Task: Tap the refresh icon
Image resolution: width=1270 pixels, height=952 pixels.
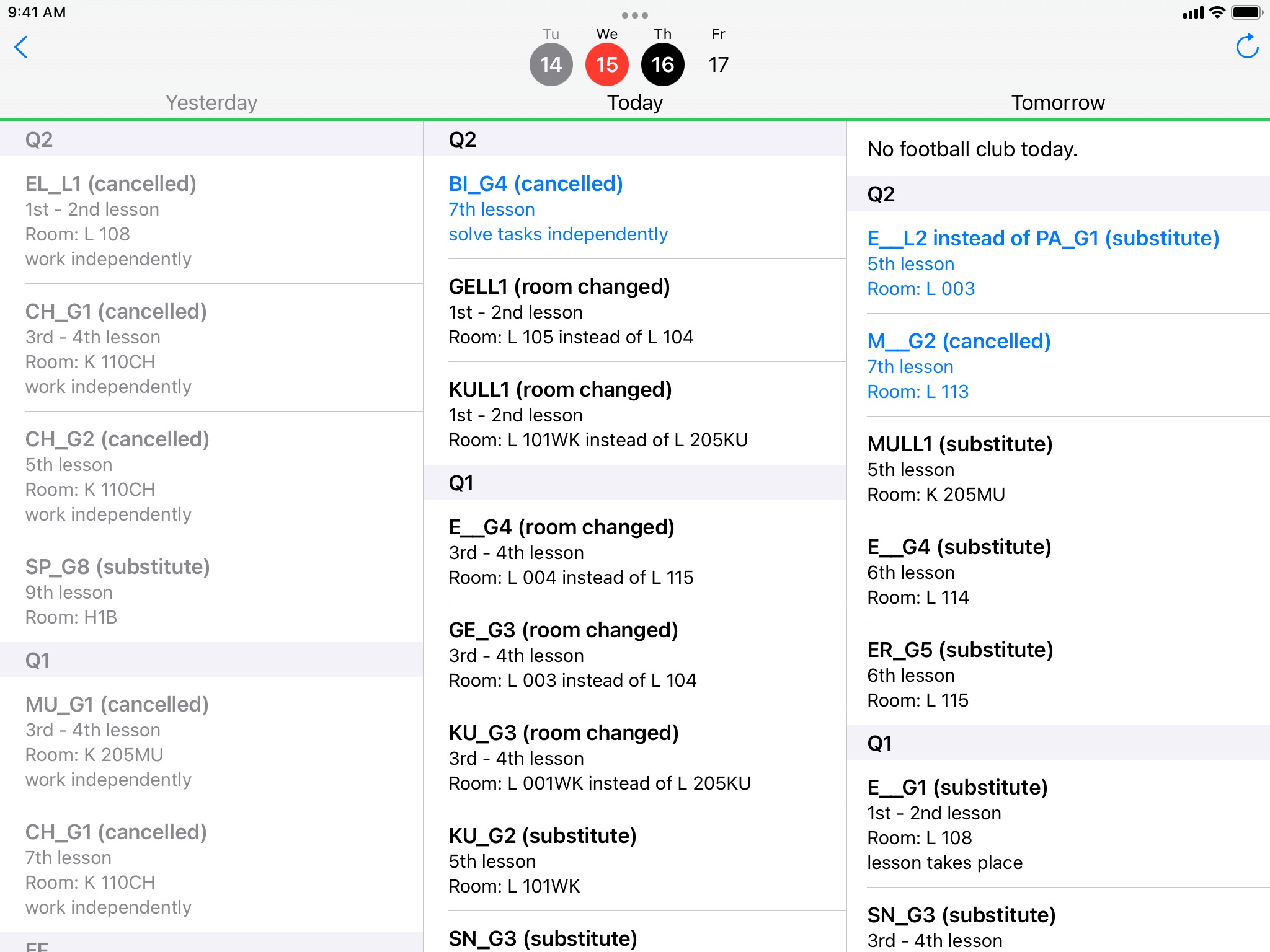Action: click(x=1247, y=46)
